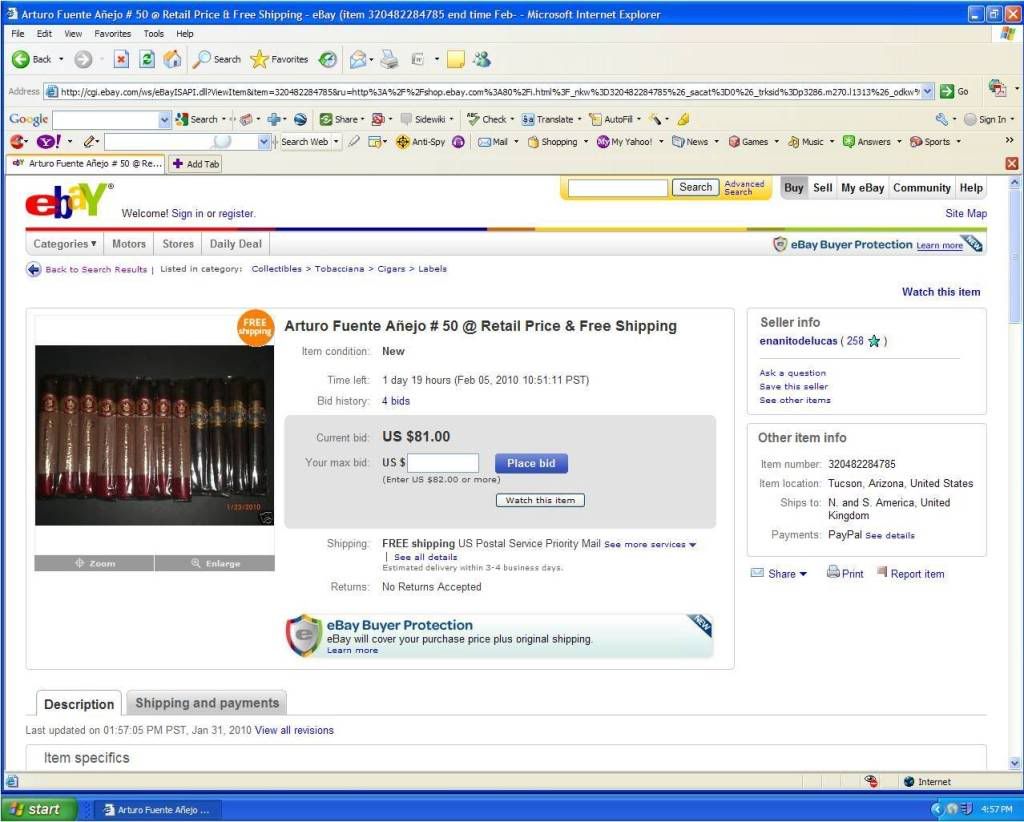Click the Go button beside the address bar
Viewport: 1024px width, 822px height.
(954, 91)
